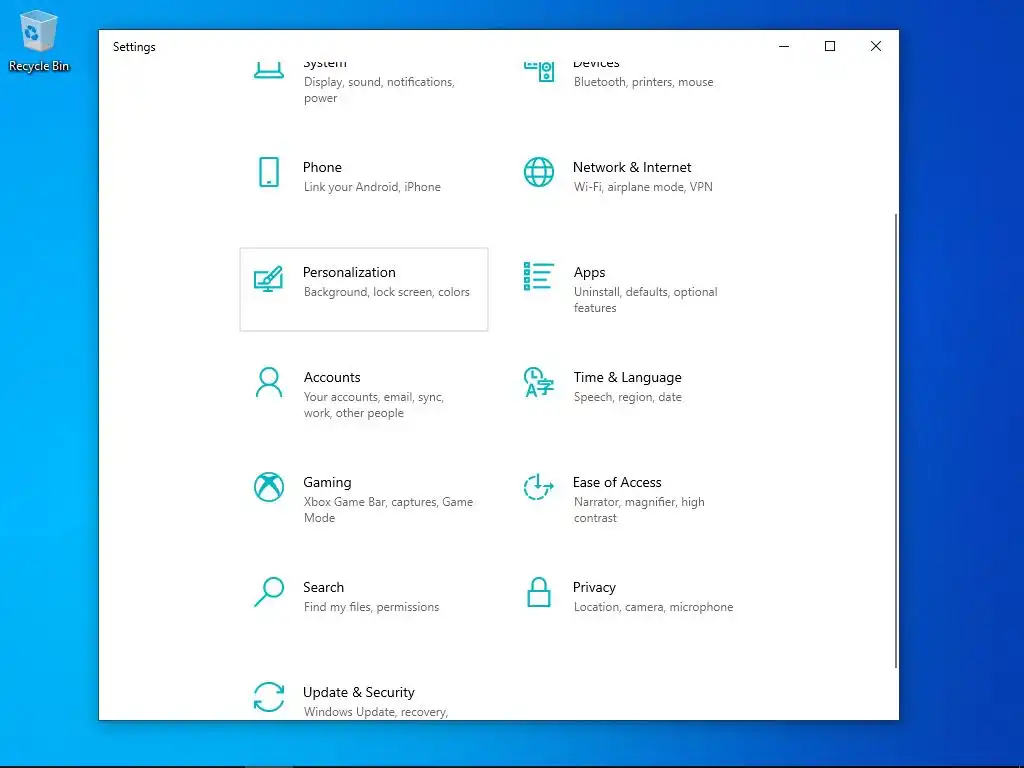Click the Network & Internet globe icon
This screenshot has width=1024, height=768.
click(x=539, y=172)
